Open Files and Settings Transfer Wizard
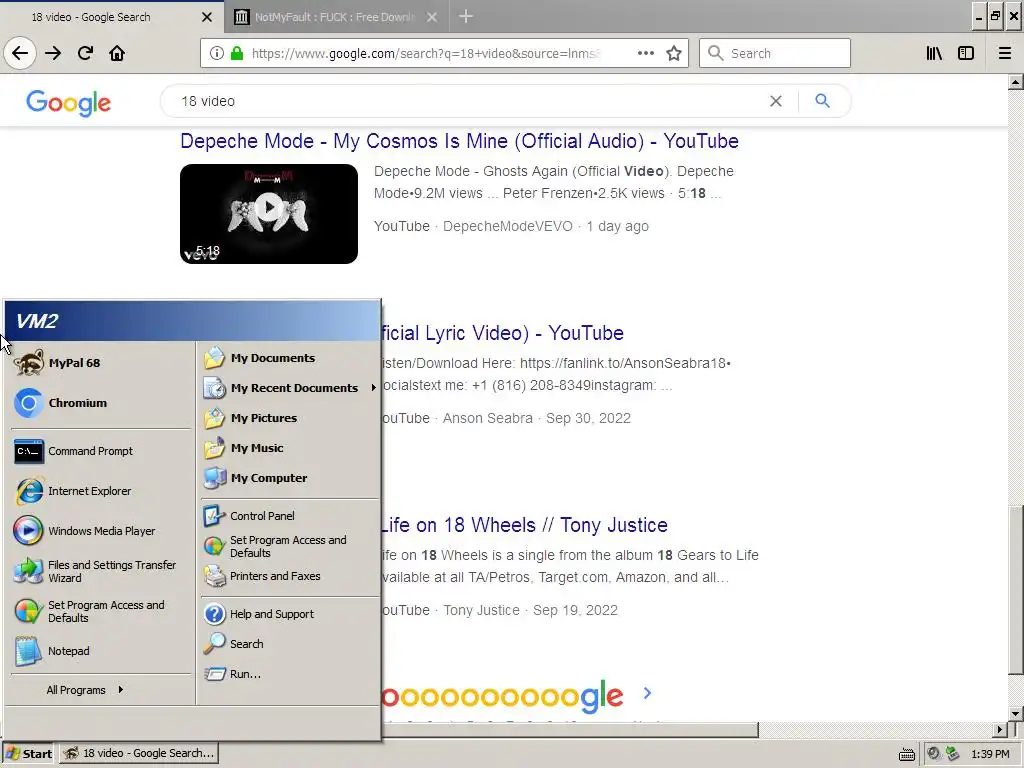Viewport: 1024px width, 768px height. [100, 571]
